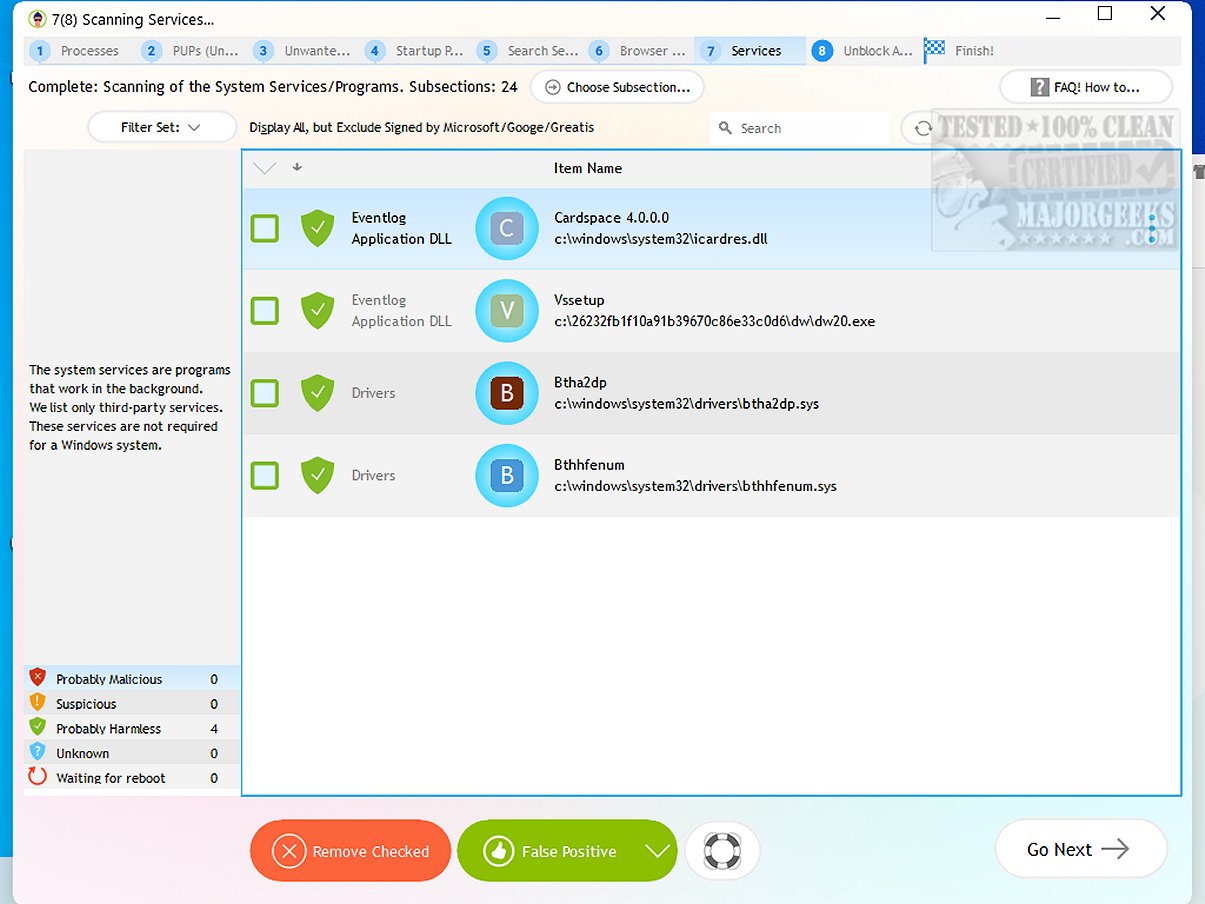Click the Waiting for reboot icon
Screen dimensions: 1205x904
pos(38,776)
